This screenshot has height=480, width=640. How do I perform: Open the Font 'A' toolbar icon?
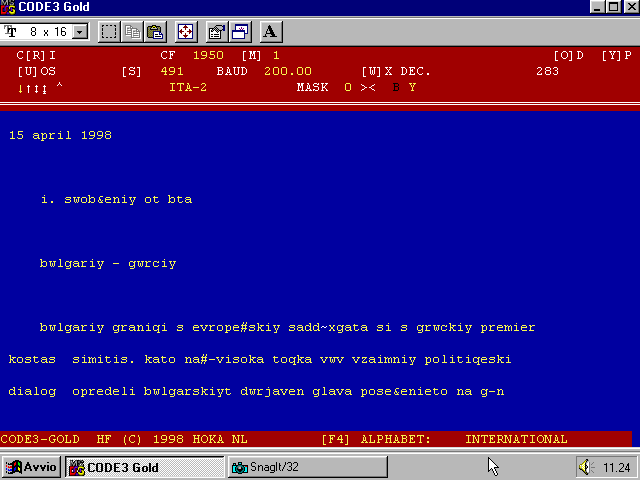[x=270, y=31]
